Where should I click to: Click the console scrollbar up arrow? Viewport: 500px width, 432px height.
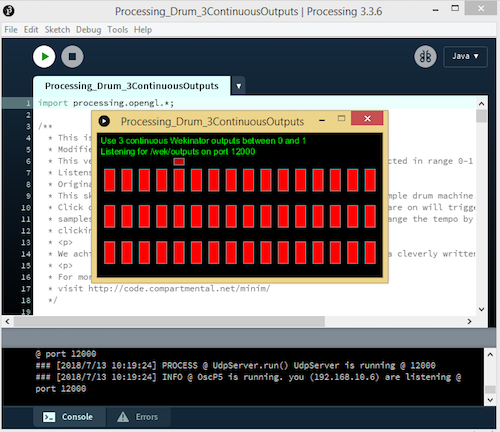click(490, 355)
